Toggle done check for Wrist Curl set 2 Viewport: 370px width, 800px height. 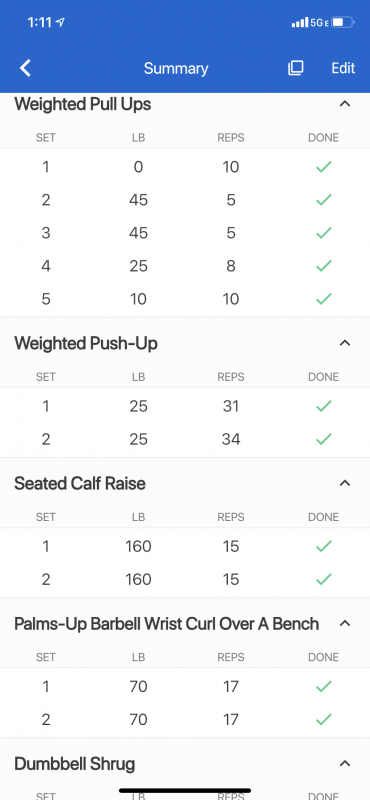point(324,719)
